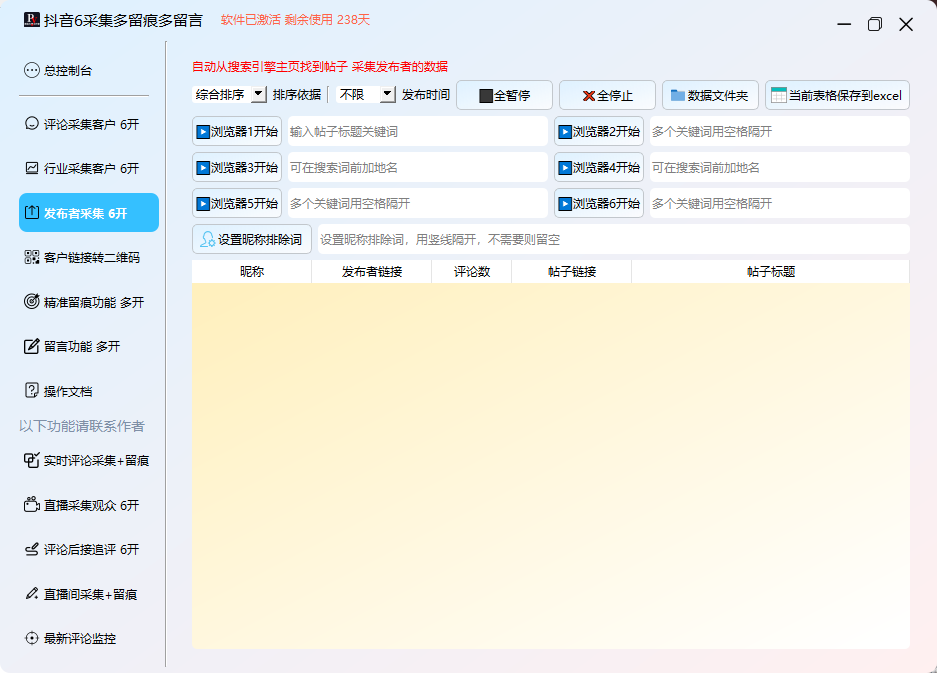The width and height of the screenshot is (937, 673).
Task: Click the 全暂停 pause-all button
Action: [x=504, y=96]
